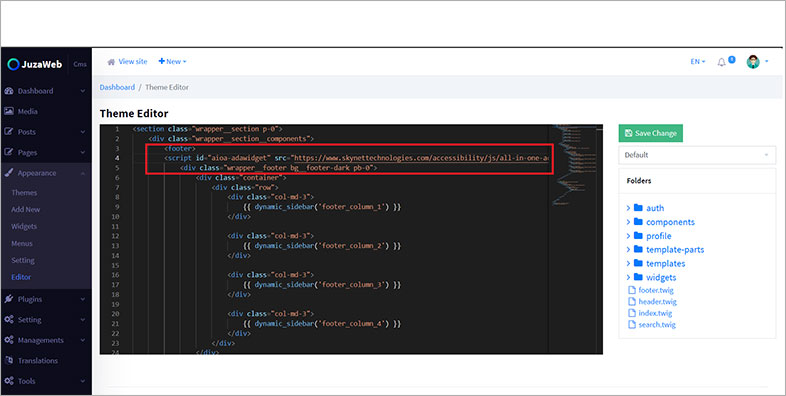Select the Editor submenu item

coord(21,277)
